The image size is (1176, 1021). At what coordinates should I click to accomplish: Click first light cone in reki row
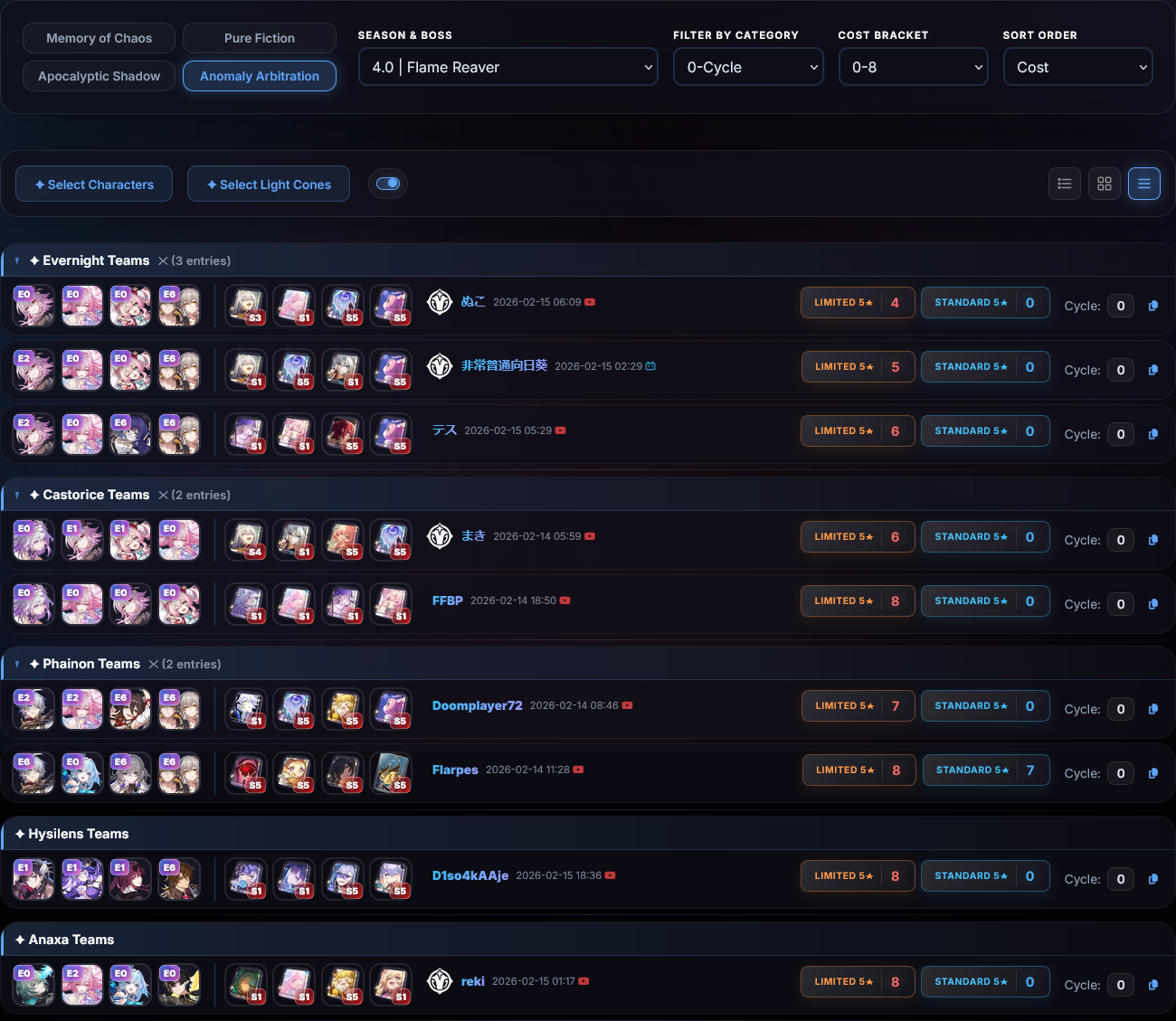click(x=246, y=985)
